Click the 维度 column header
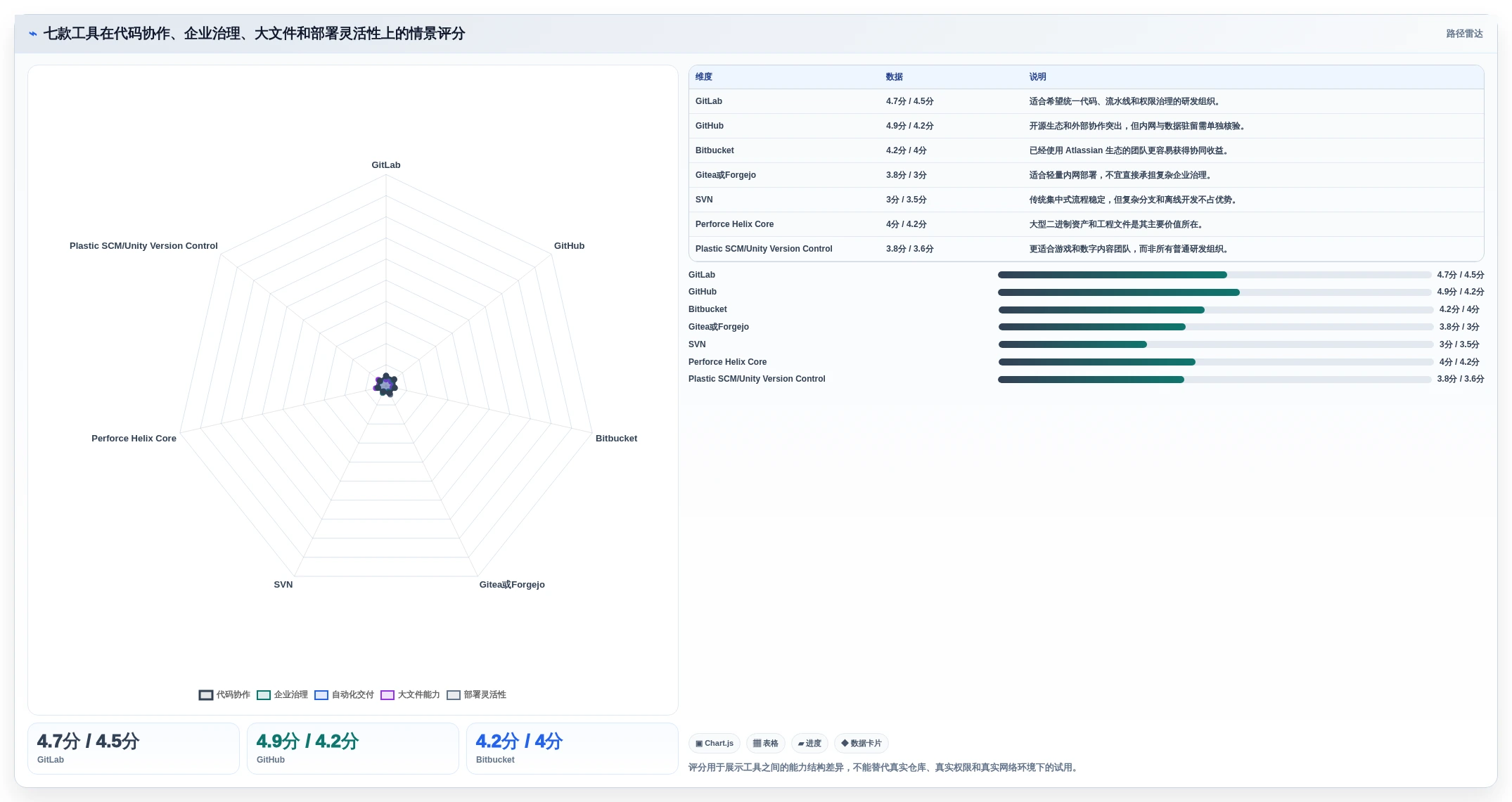The image size is (1512, 802). [x=704, y=77]
